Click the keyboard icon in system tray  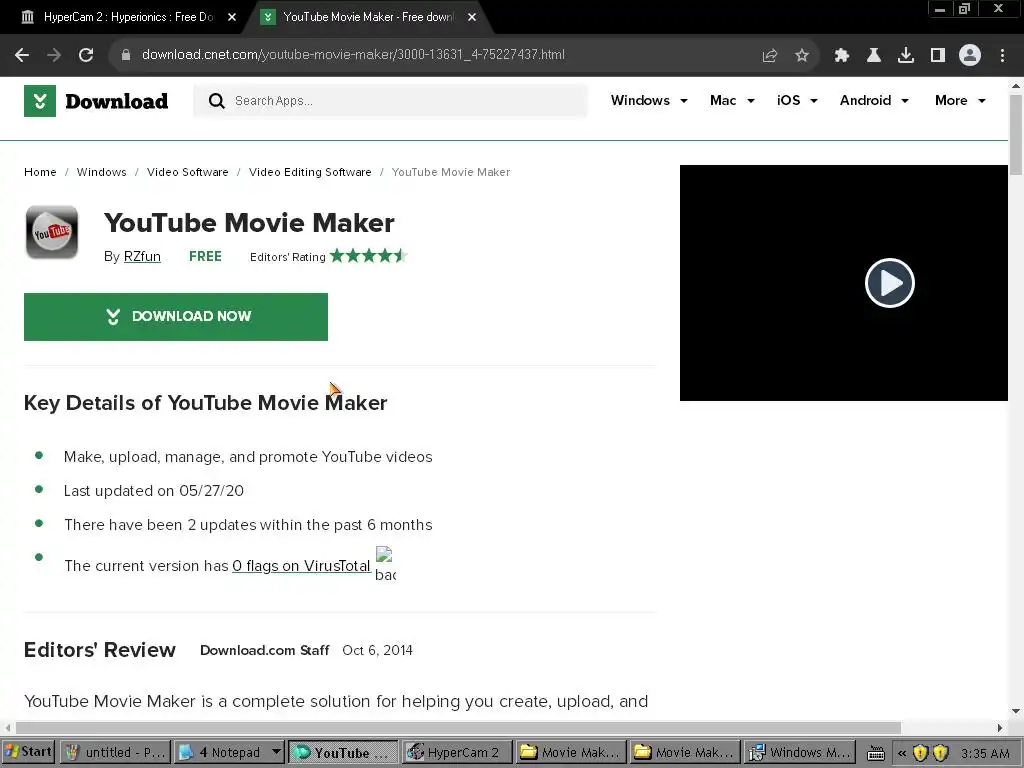(x=876, y=753)
